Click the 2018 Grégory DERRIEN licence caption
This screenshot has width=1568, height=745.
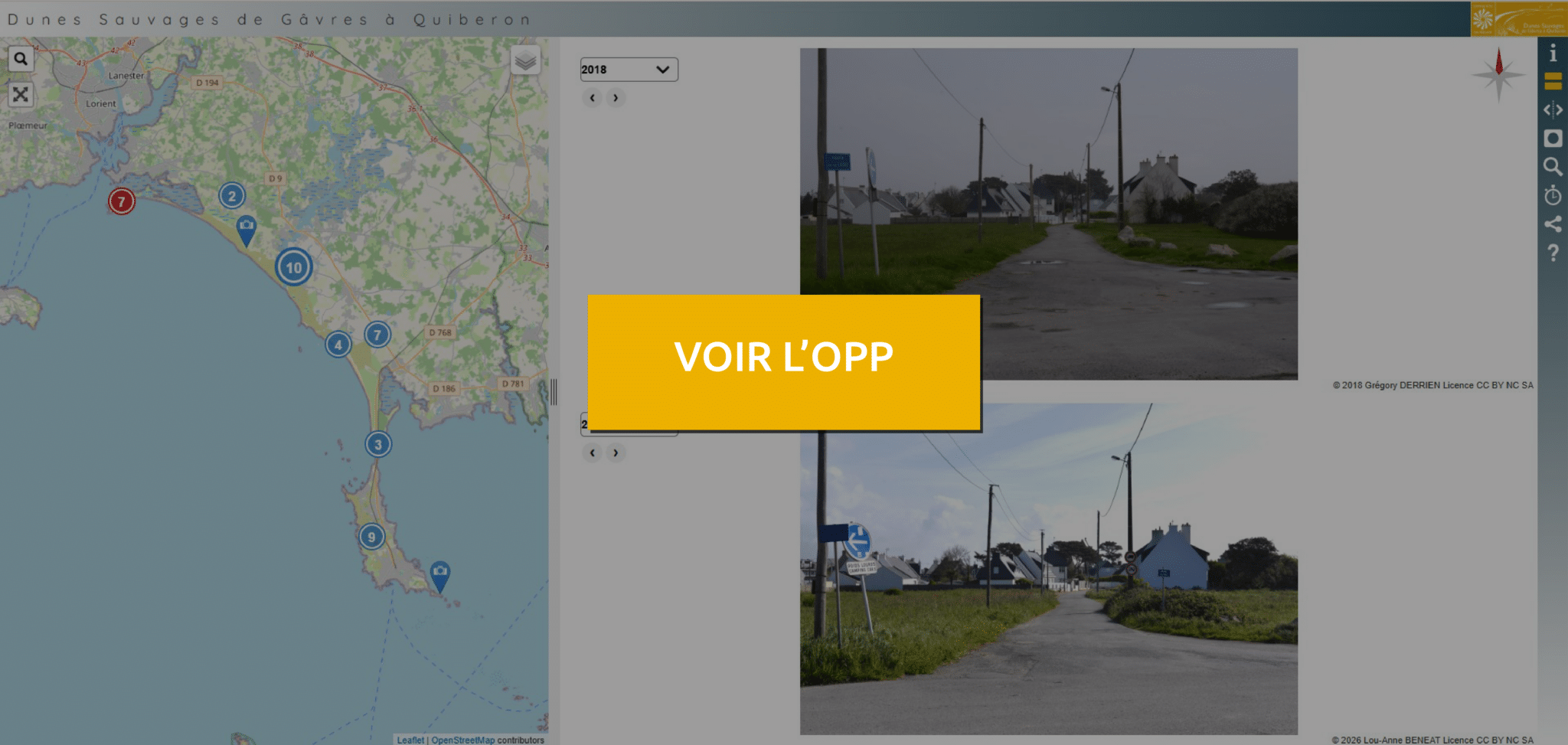pos(1432,385)
